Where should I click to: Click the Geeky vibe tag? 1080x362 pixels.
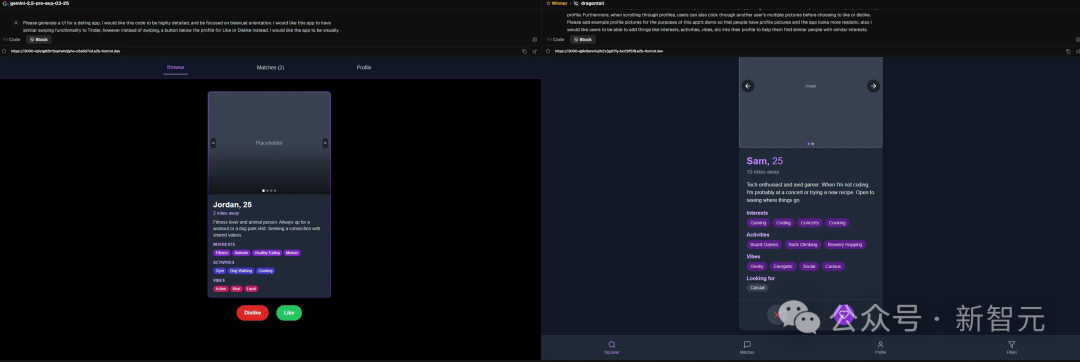[757, 266]
